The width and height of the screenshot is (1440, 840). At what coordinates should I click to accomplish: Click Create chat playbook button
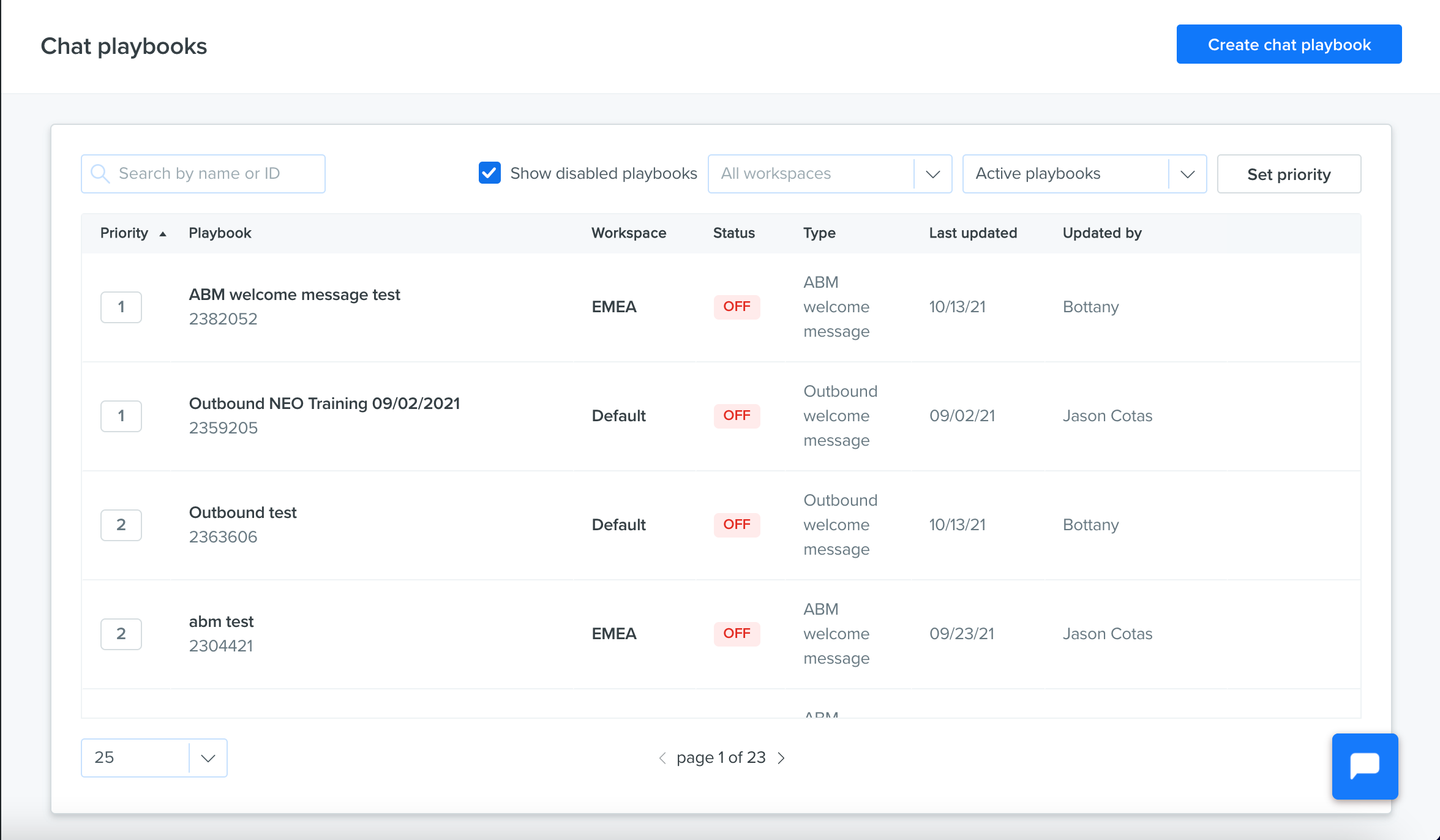1289,44
